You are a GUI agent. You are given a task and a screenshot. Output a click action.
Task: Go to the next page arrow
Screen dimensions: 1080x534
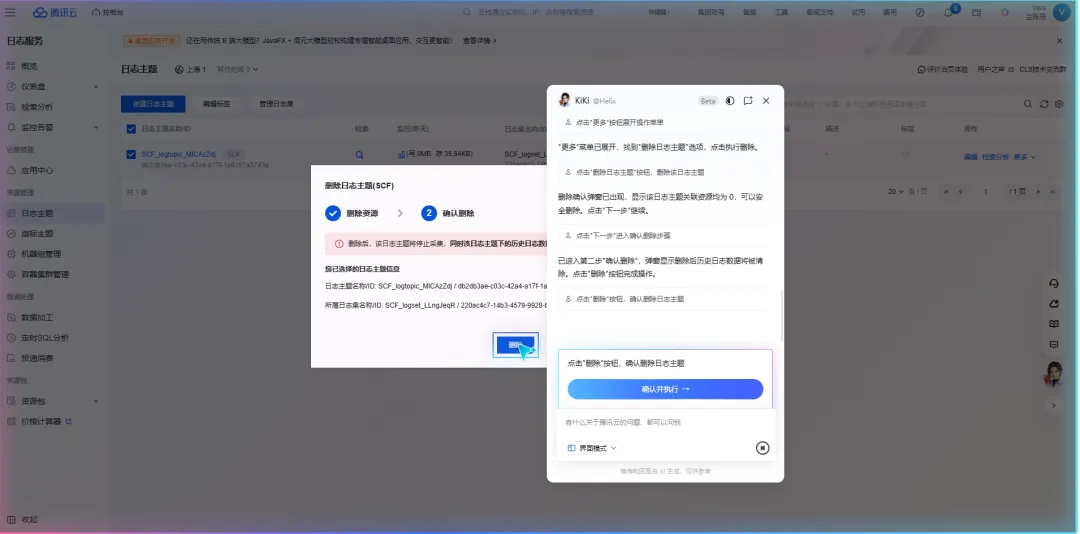[x=1039, y=192]
